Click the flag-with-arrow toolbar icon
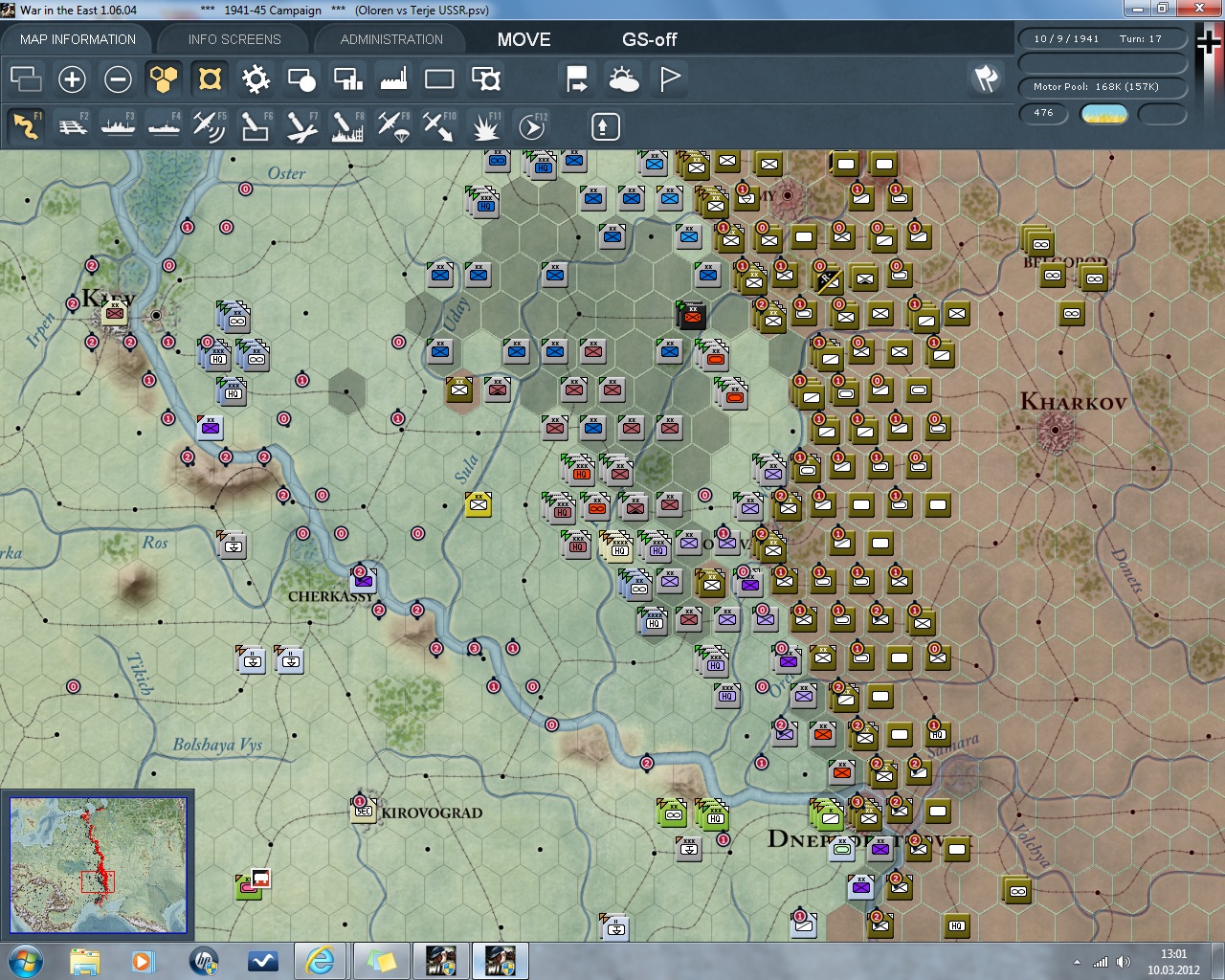 [x=577, y=78]
